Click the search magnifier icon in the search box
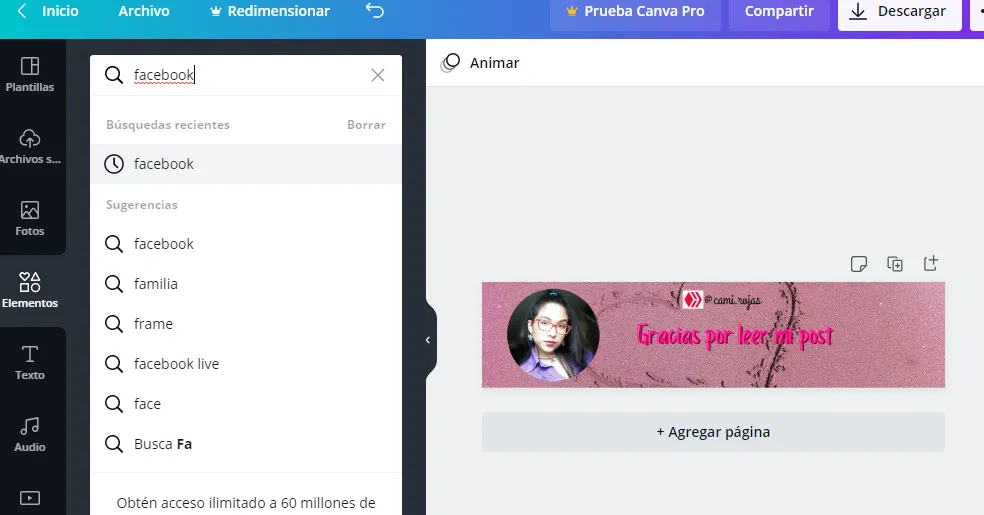Screen dimensions: 984x515 coord(114,75)
